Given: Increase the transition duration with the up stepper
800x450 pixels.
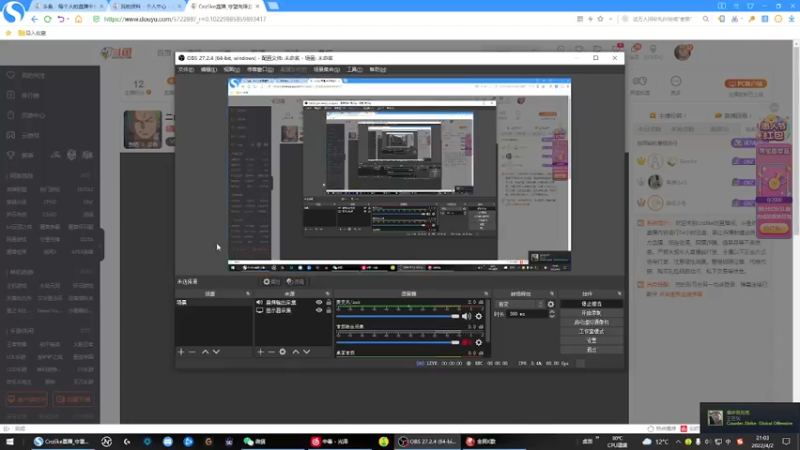Looking at the screenshot, I should point(552,312).
